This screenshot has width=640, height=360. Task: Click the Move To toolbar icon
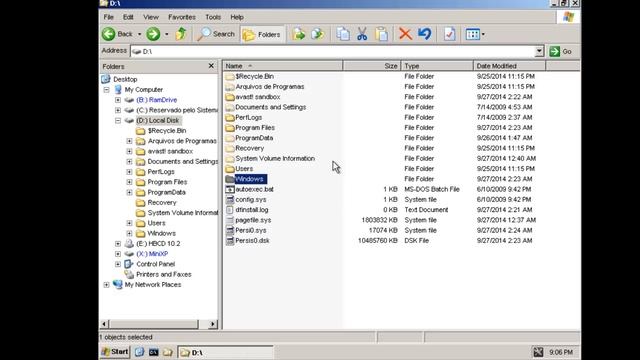298,34
